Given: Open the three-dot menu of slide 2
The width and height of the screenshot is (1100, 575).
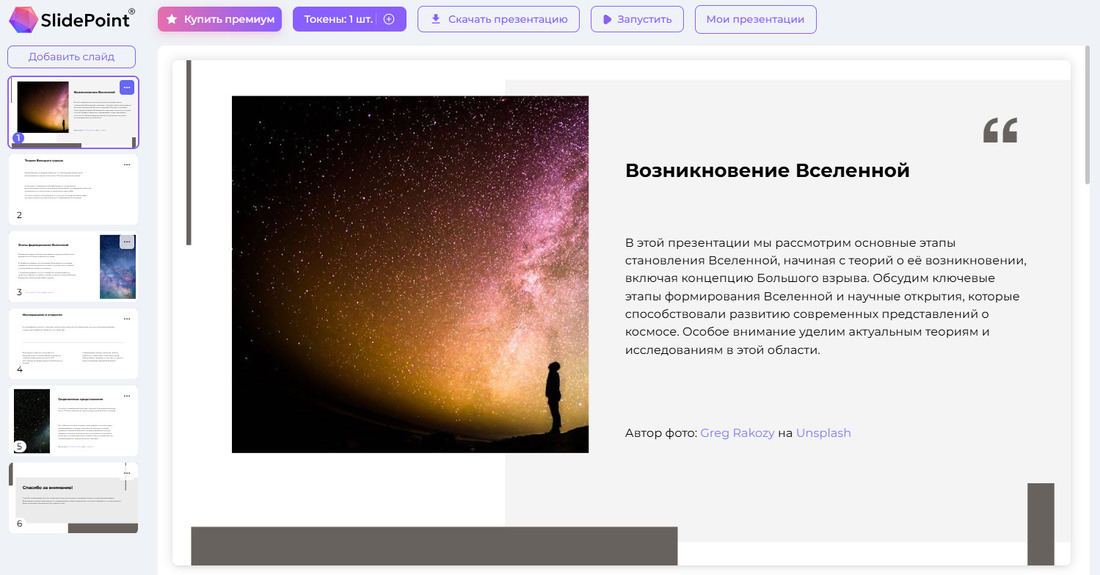Looking at the screenshot, I should pyautogui.click(x=127, y=165).
